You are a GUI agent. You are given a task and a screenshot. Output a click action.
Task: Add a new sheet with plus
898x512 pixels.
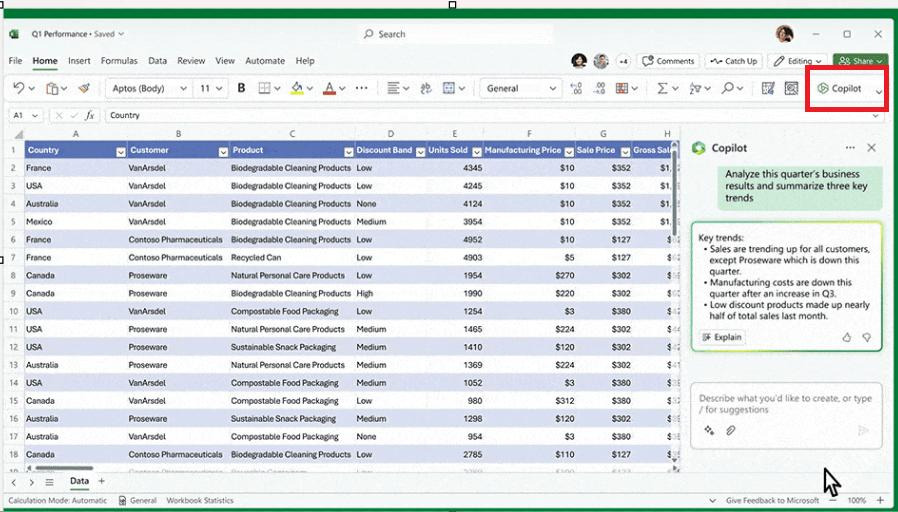pyautogui.click(x=101, y=481)
